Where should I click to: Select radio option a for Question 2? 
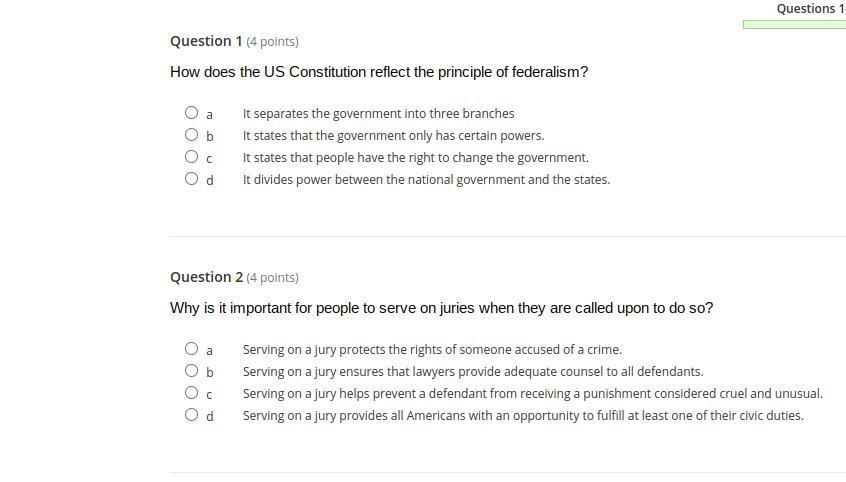192,349
